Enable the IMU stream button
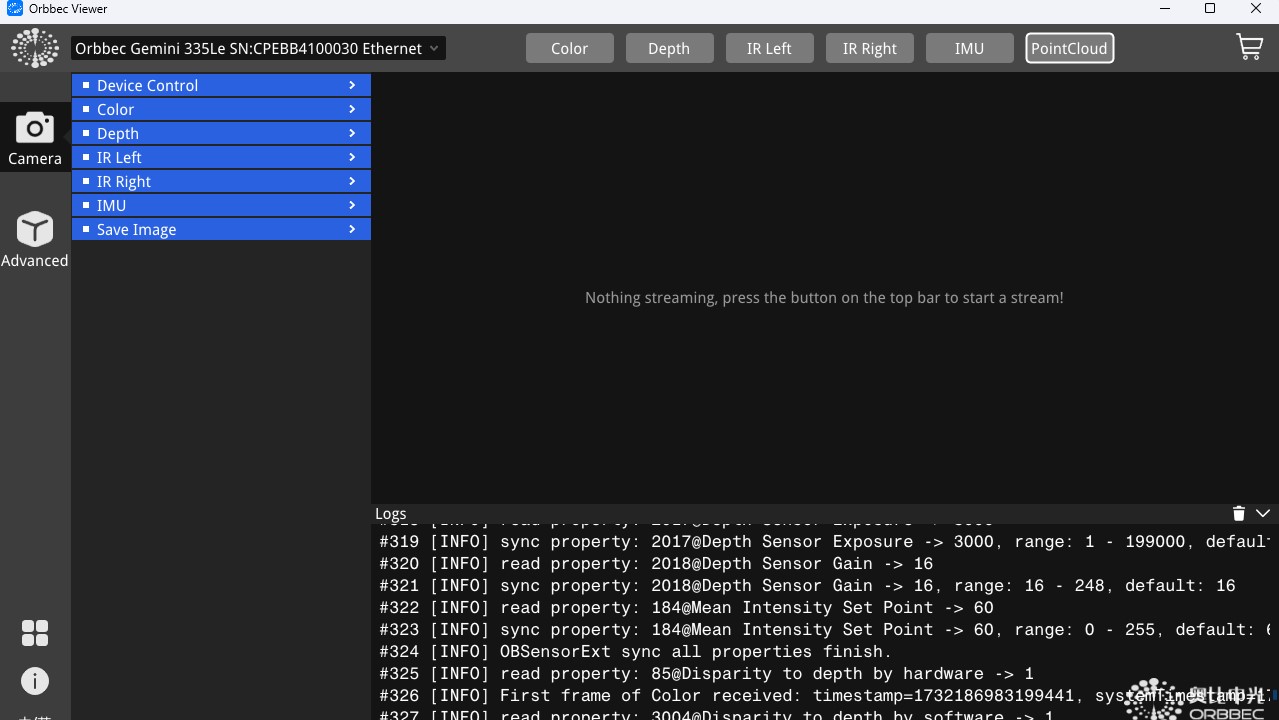Image resolution: width=1279 pixels, height=720 pixels. pyautogui.click(x=969, y=48)
